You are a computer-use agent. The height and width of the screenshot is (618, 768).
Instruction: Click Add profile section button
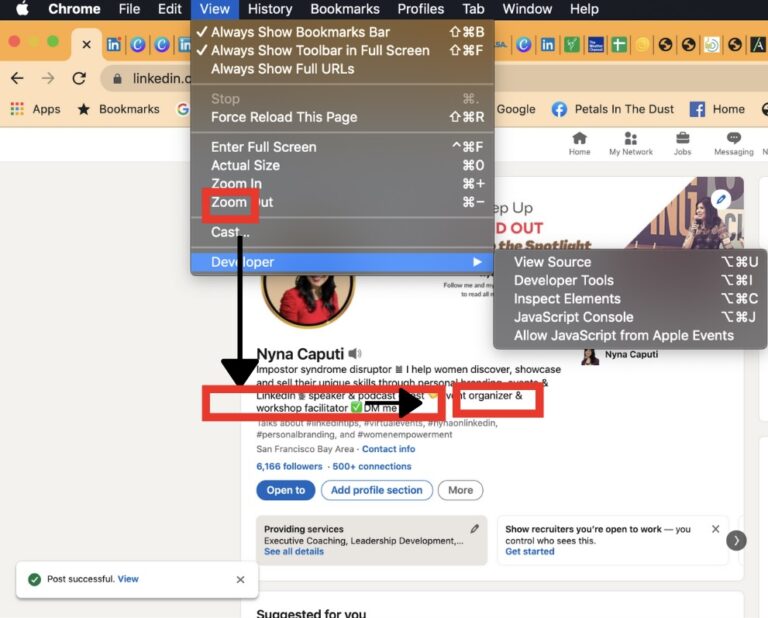coord(377,490)
